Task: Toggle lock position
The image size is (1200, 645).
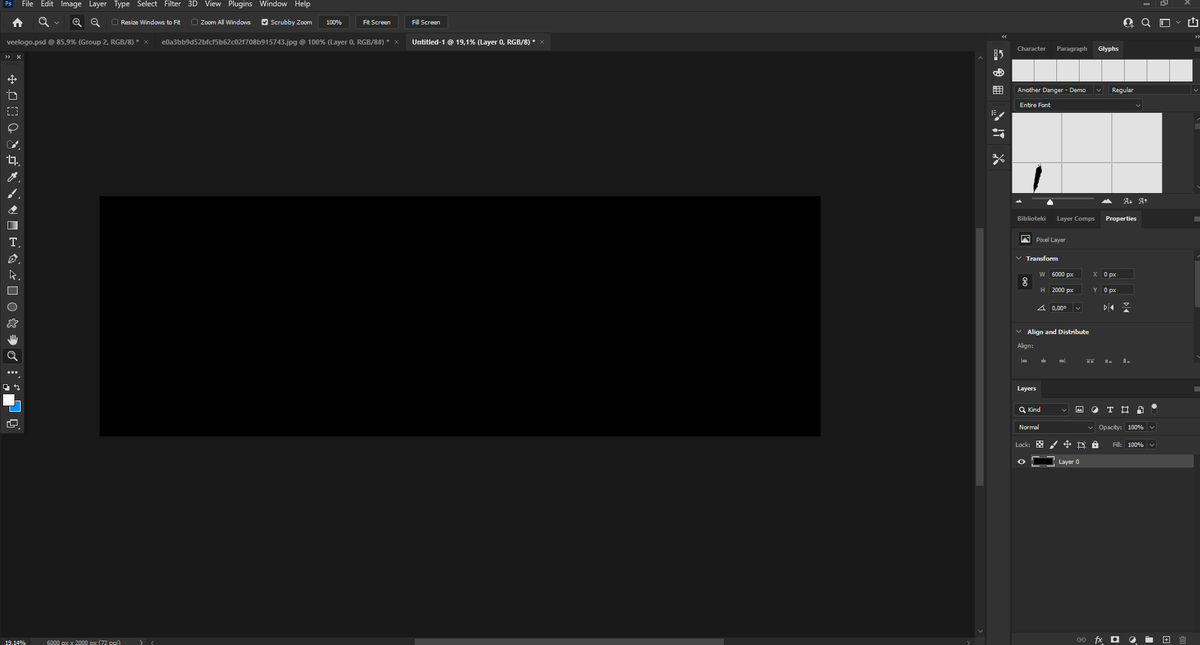Action: [1067, 444]
